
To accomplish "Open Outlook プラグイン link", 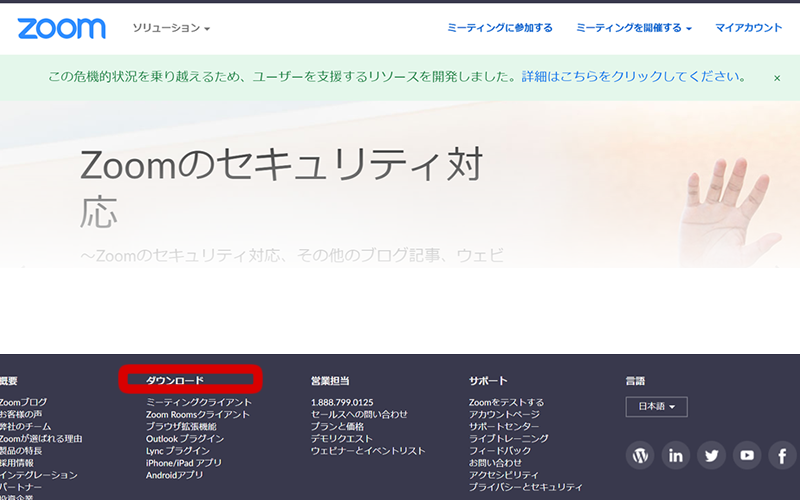I will 185,439.
